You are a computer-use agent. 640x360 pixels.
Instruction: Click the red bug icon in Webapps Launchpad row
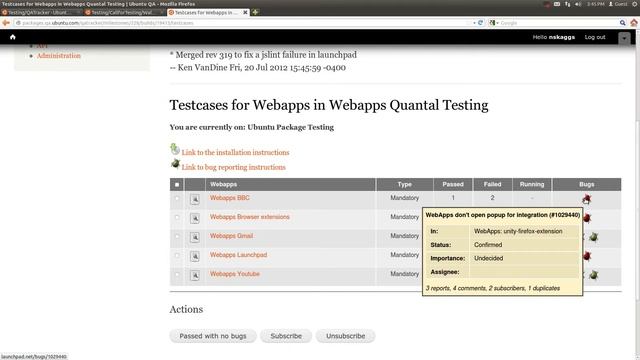click(587, 256)
